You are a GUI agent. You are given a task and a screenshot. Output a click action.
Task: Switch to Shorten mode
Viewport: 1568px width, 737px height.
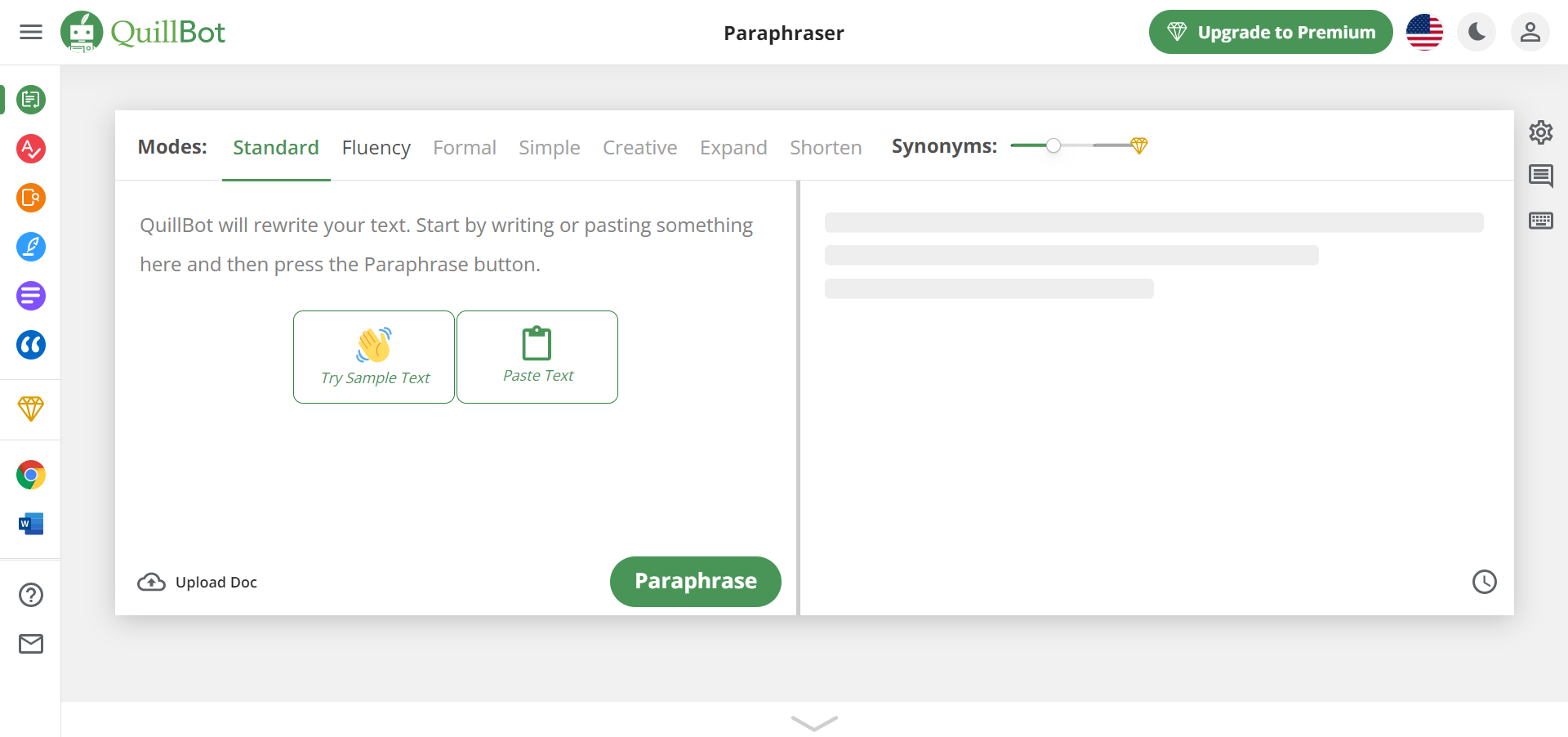[x=826, y=147]
